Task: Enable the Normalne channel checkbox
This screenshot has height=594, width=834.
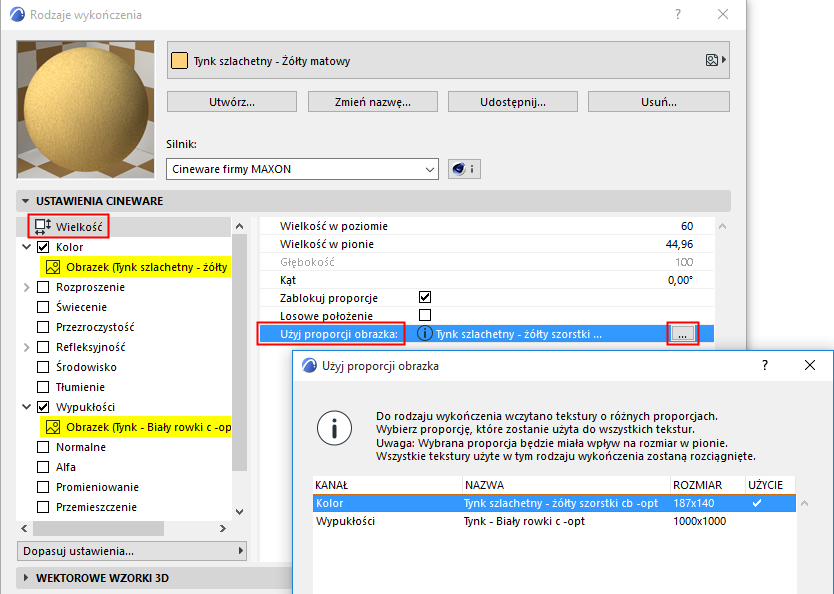Action: point(43,447)
